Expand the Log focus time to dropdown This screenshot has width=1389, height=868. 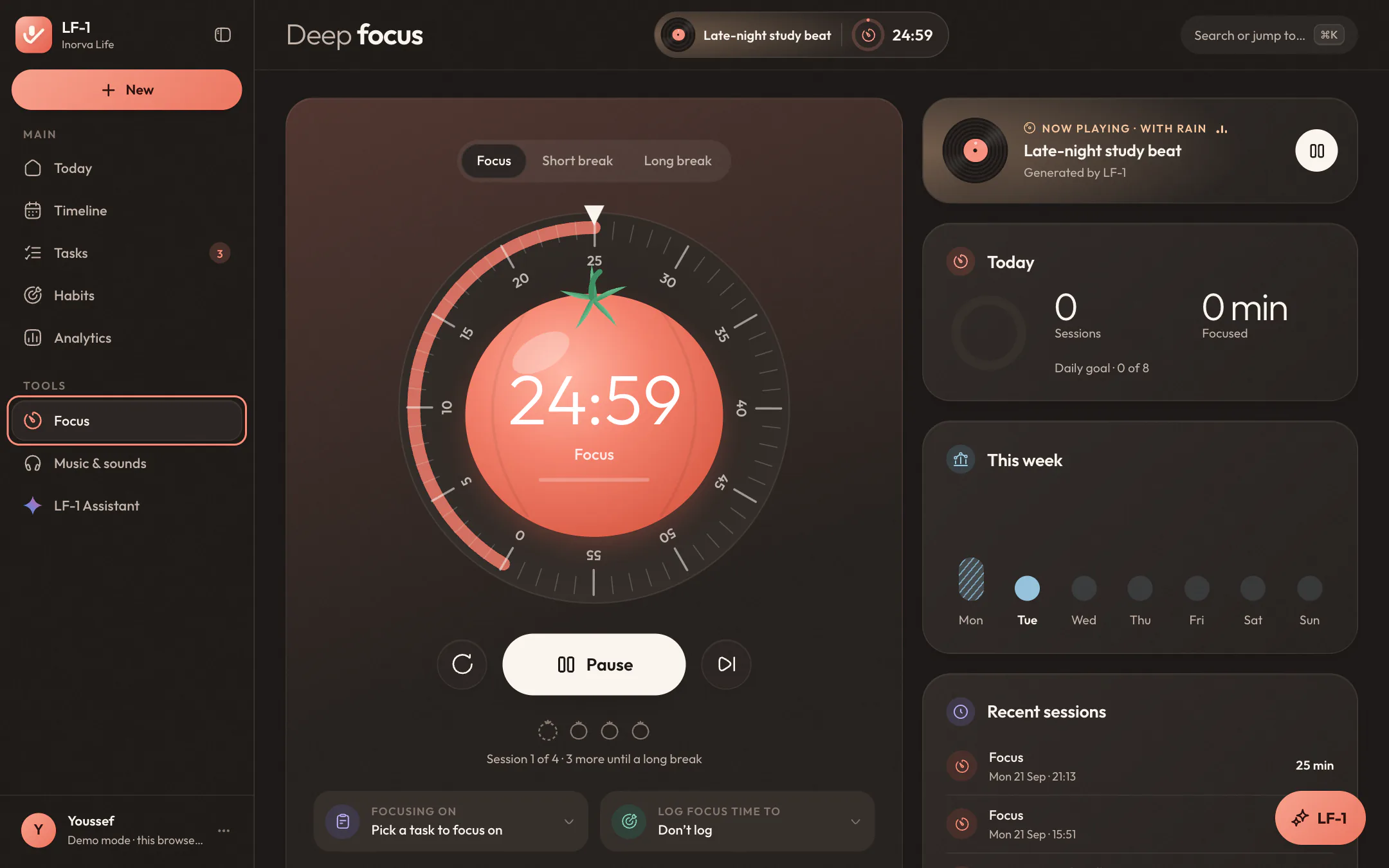[737, 822]
